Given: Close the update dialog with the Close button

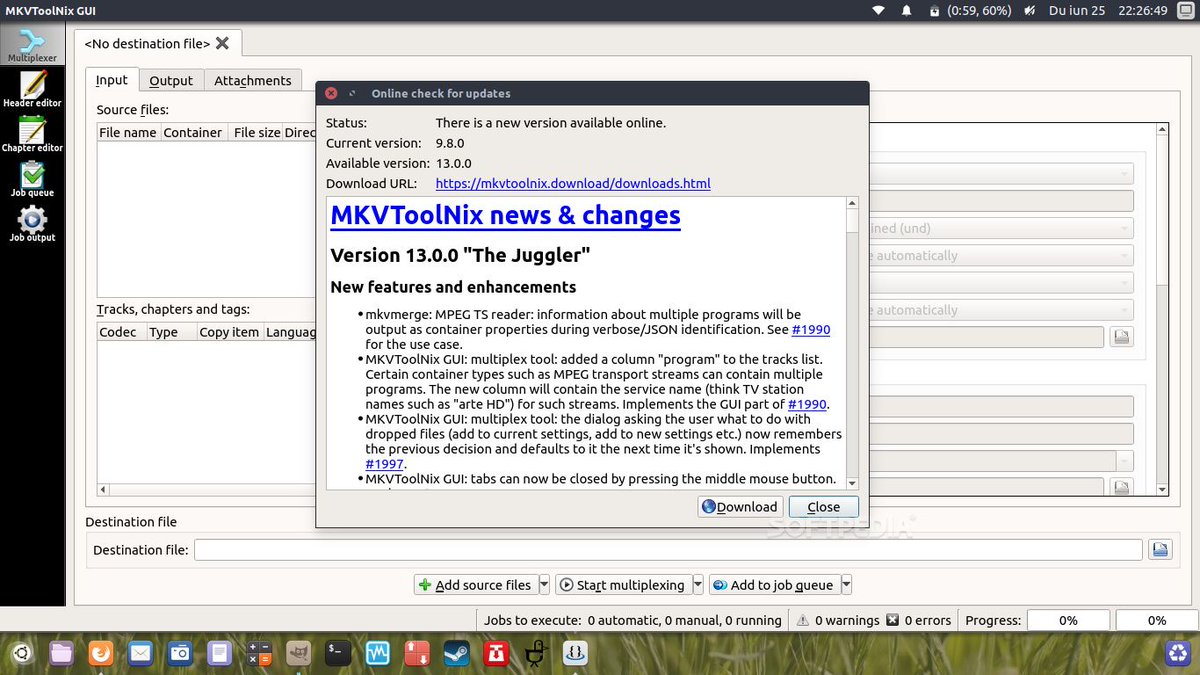Looking at the screenshot, I should 823,507.
